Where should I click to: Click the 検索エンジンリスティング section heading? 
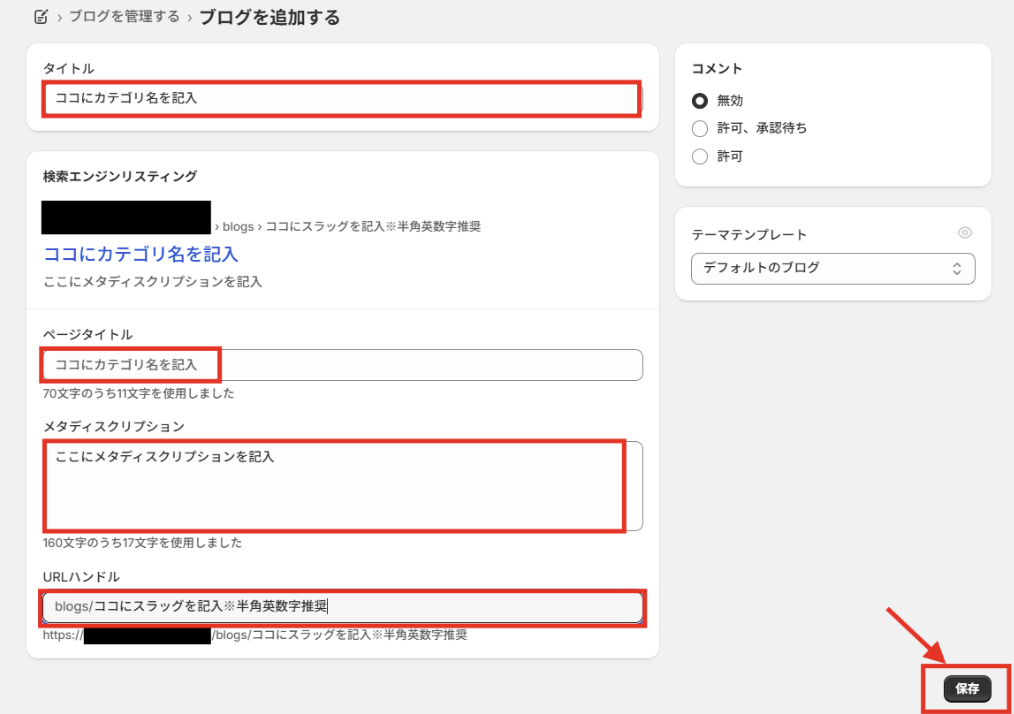coord(119,176)
